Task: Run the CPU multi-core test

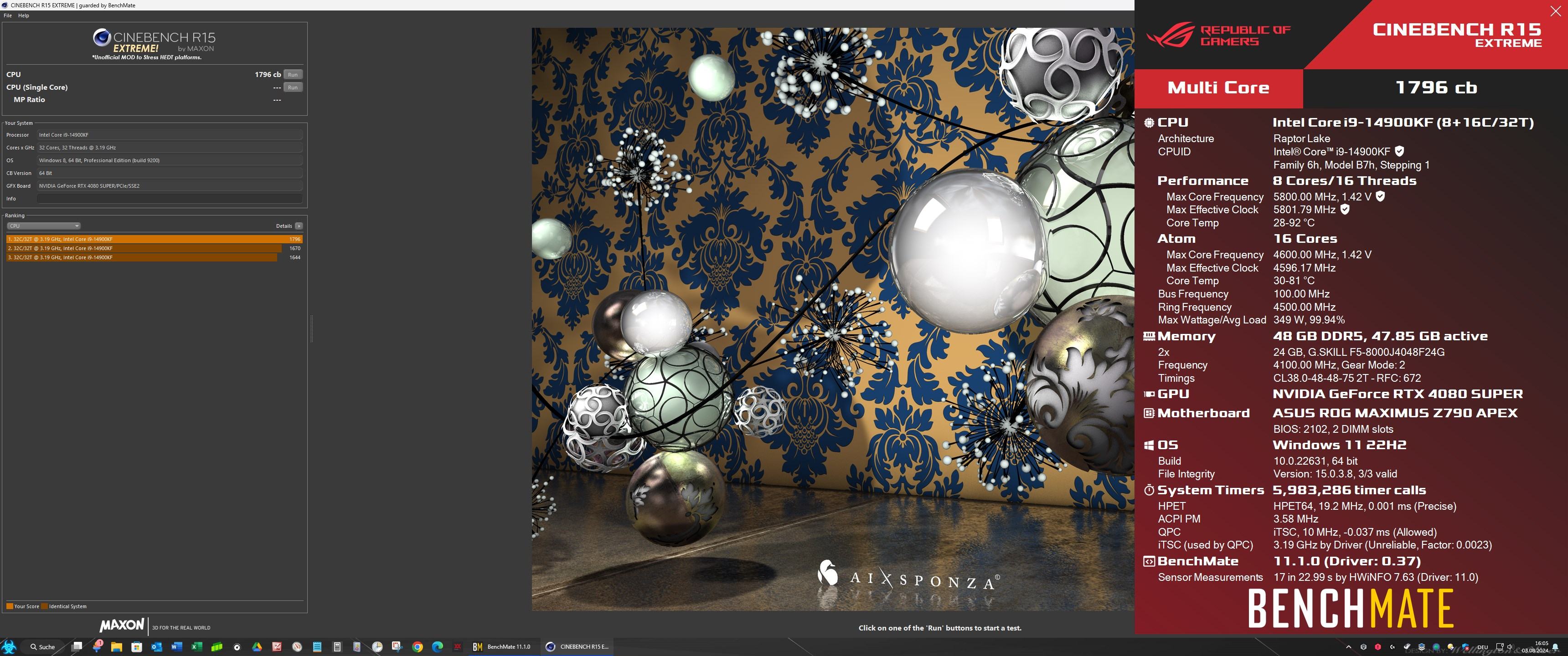Action: (293, 74)
